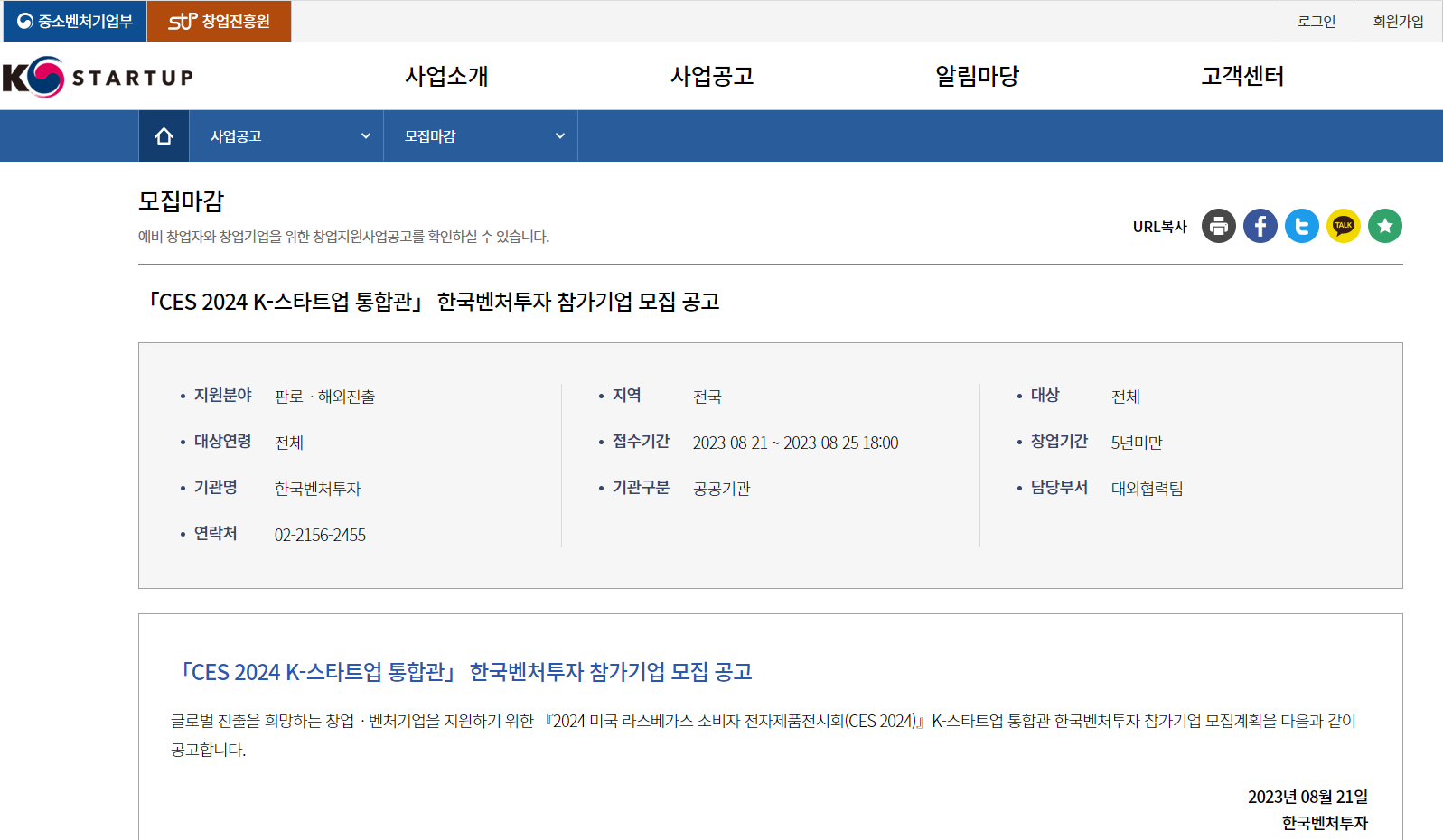This screenshot has width=1443, height=840.
Task: Click the 2023년 08월 21일 date text
Action: tap(1307, 797)
